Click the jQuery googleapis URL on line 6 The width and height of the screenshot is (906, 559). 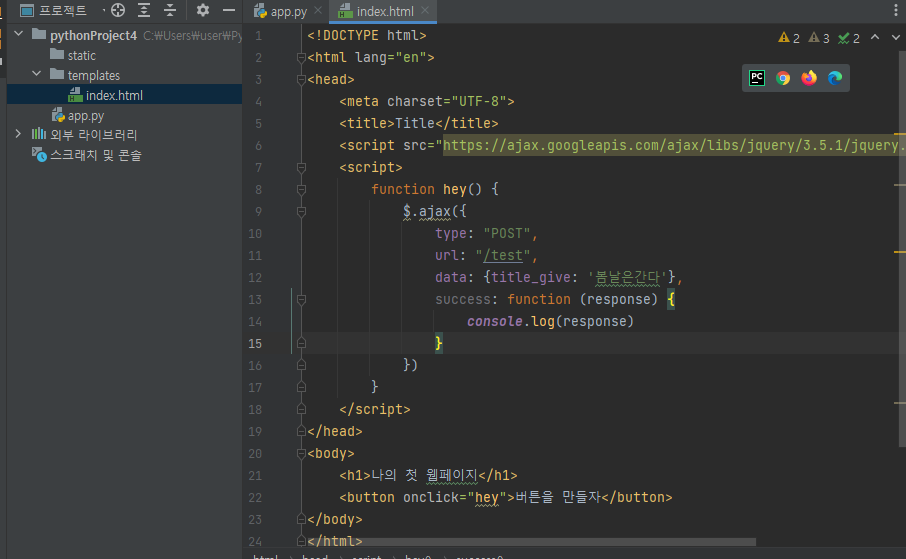pyautogui.click(x=673, y=145)
